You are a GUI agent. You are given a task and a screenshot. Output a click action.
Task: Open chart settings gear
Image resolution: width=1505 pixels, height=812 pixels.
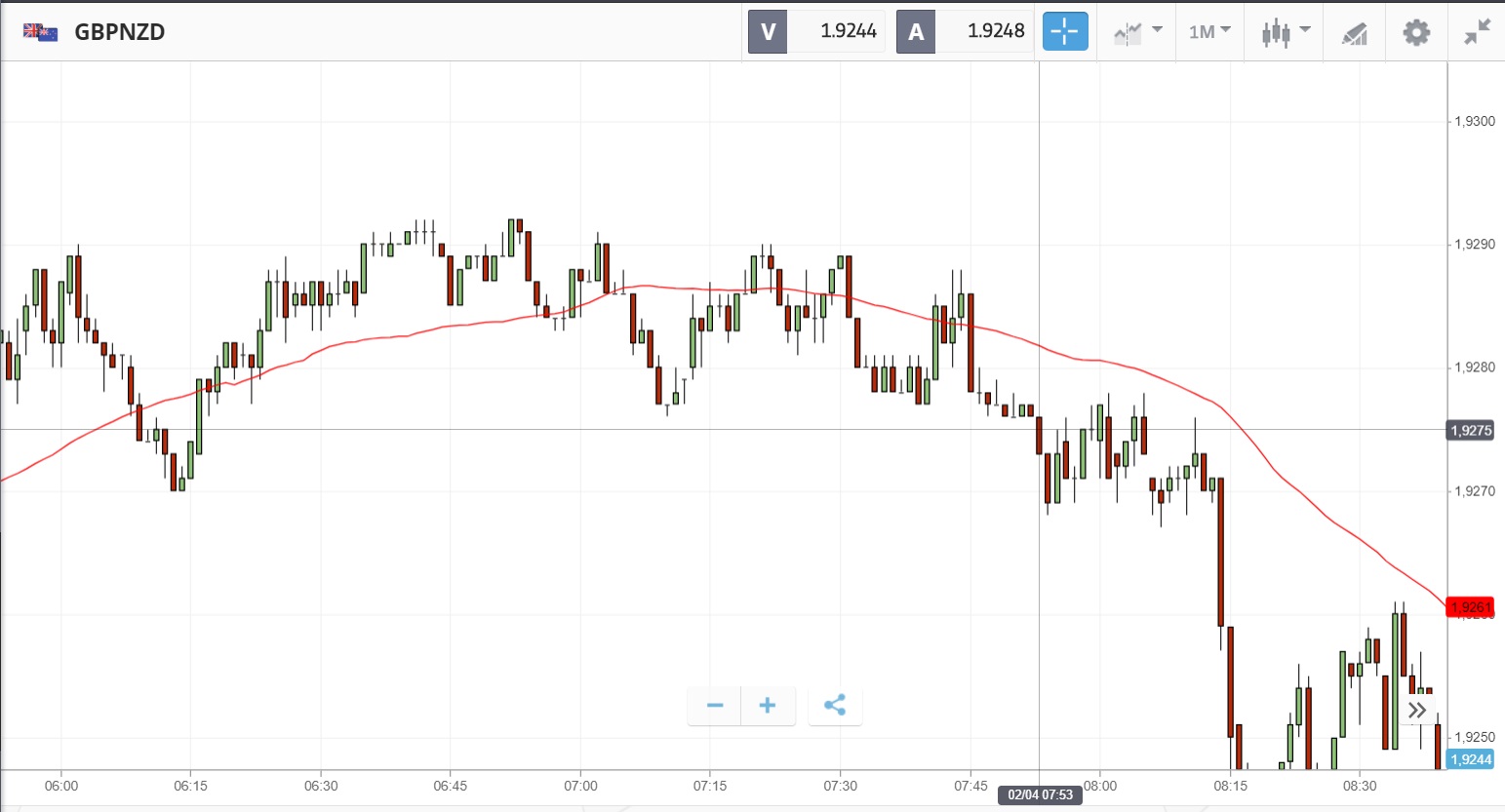point(1416,32)
